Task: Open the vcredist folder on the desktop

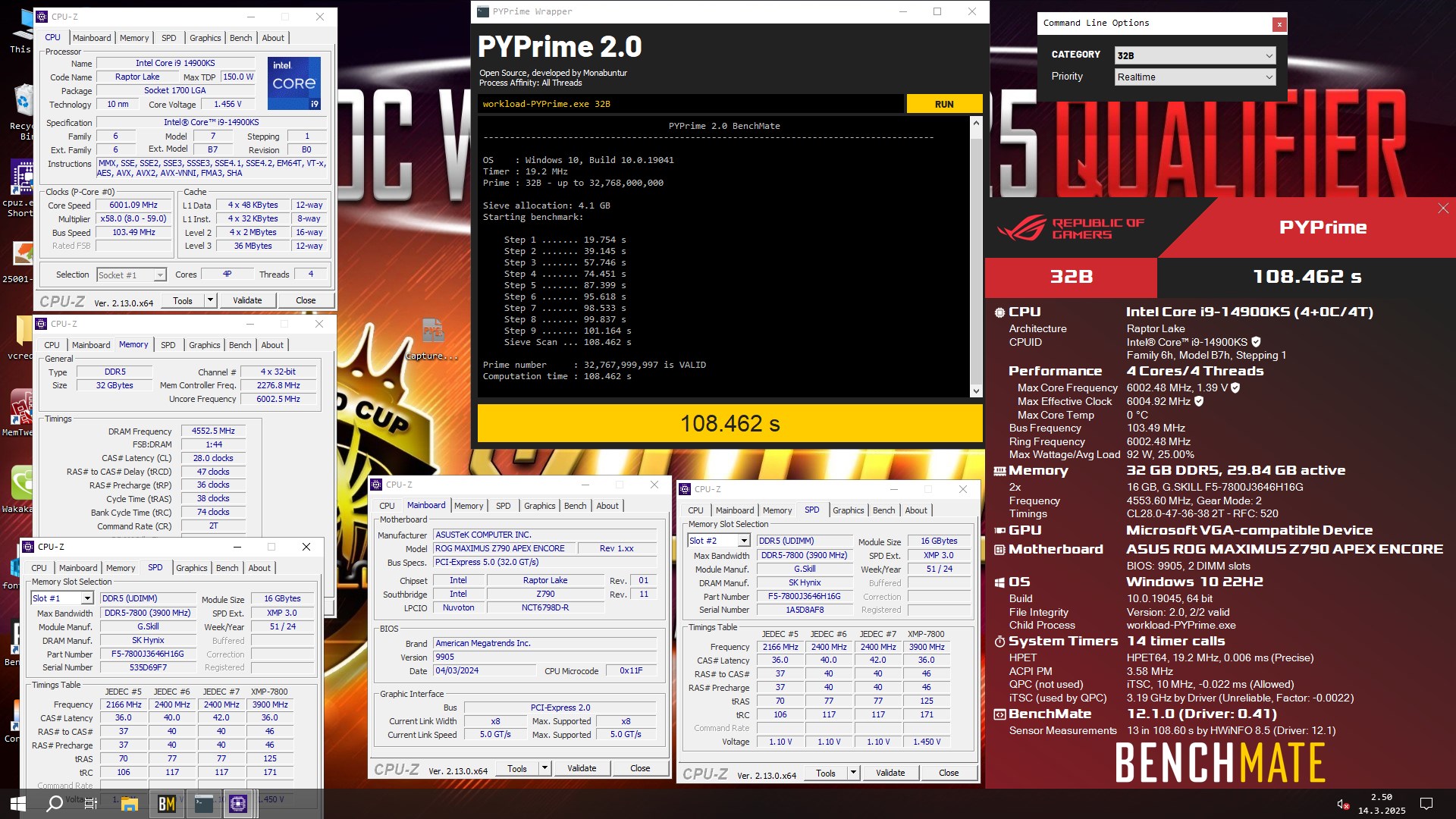Action: (x=23, y=337)
